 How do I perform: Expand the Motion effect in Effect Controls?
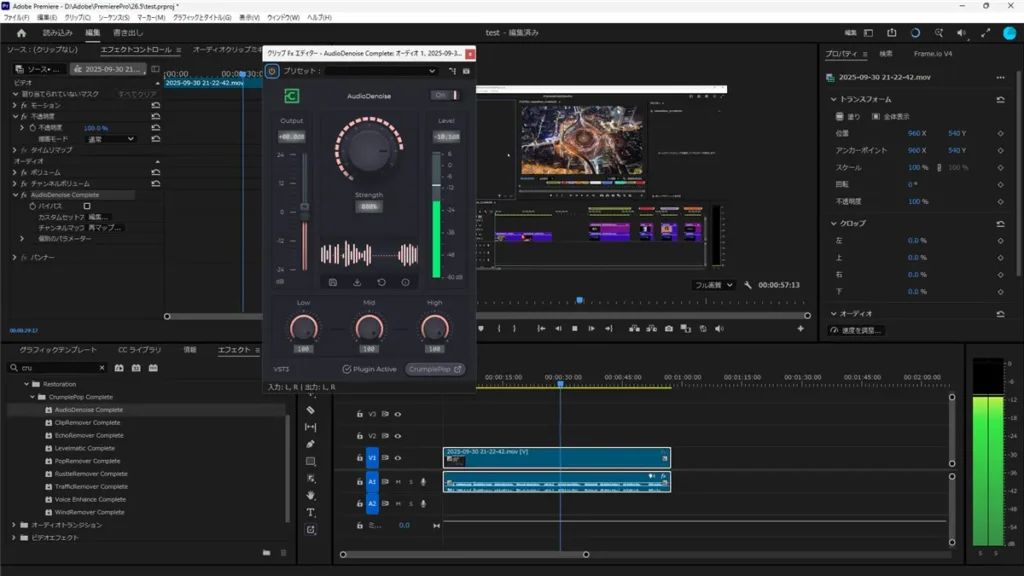click(15, 105)
